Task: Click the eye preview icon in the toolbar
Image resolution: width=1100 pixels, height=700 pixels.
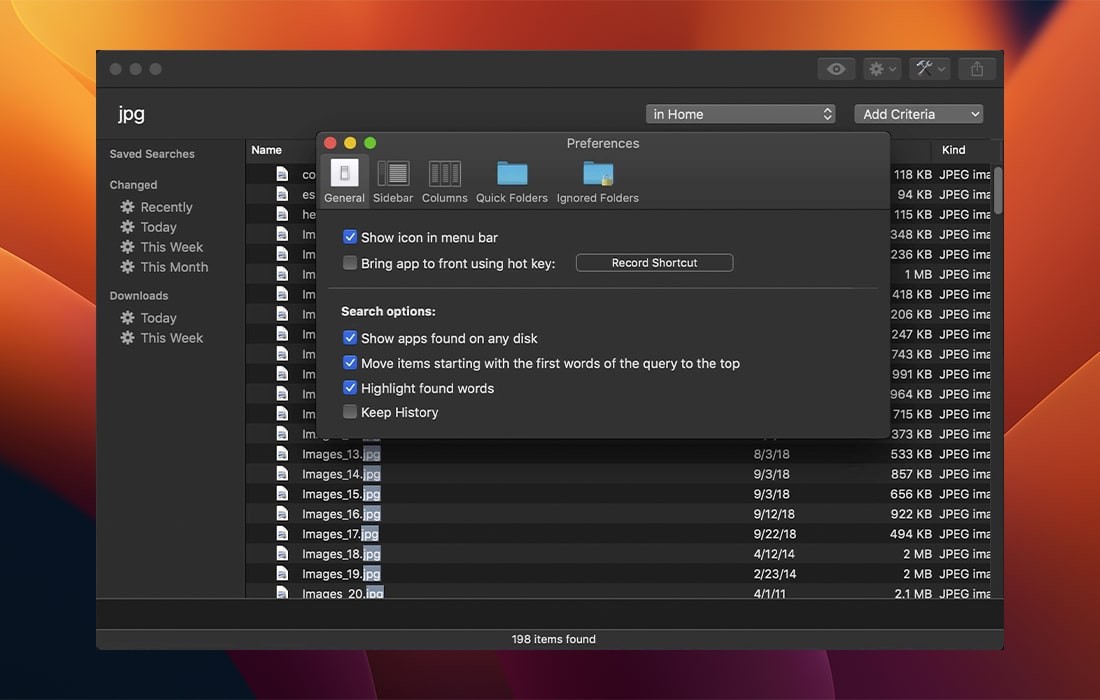Action: (x=837, y=68)
